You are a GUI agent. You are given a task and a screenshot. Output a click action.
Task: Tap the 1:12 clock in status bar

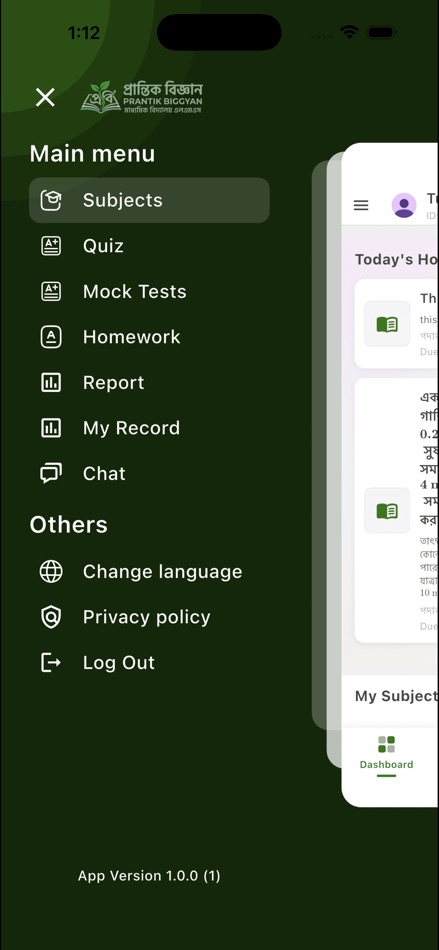(x=84, y=33)
